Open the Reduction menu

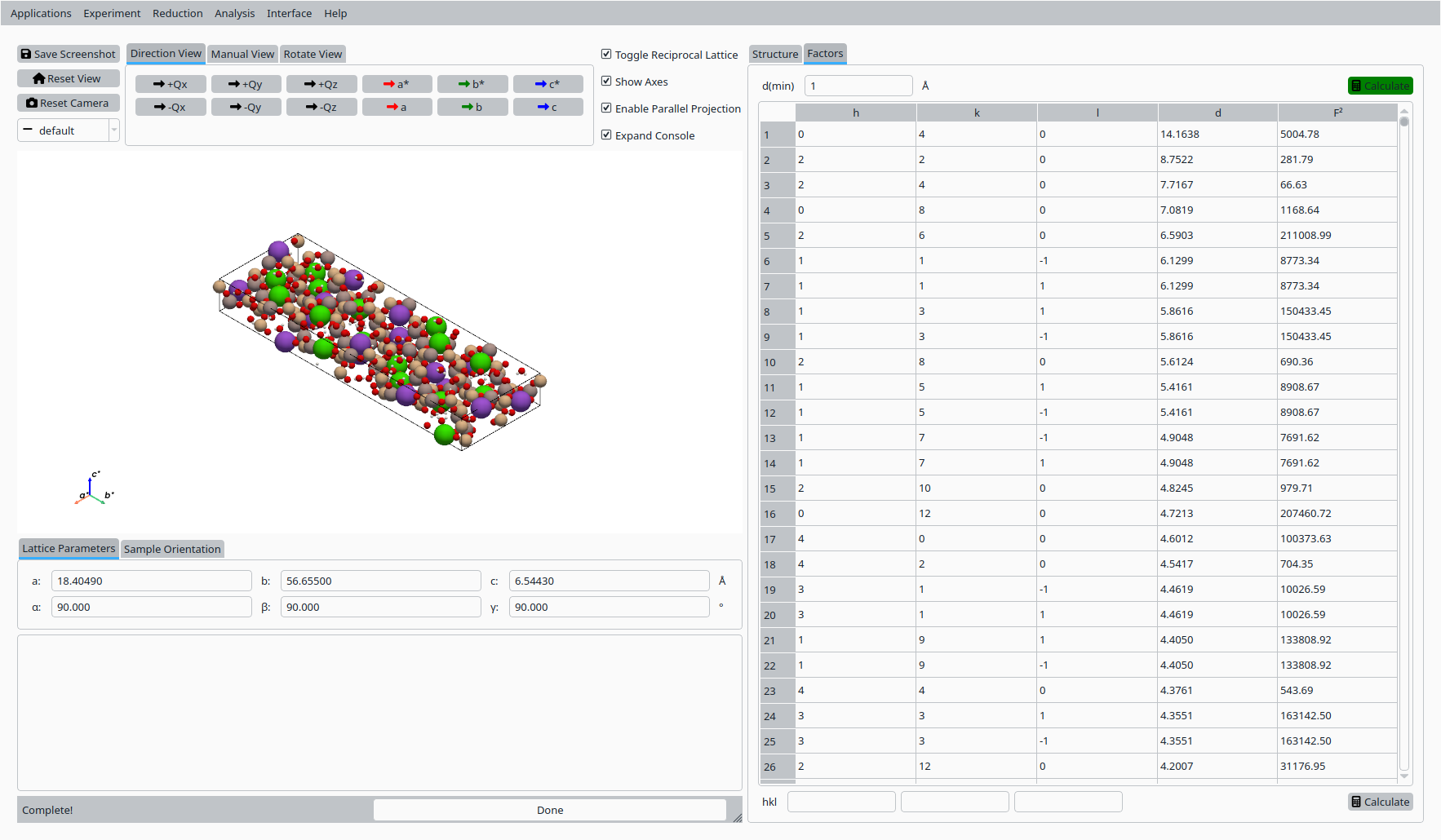tap(177, 13)
